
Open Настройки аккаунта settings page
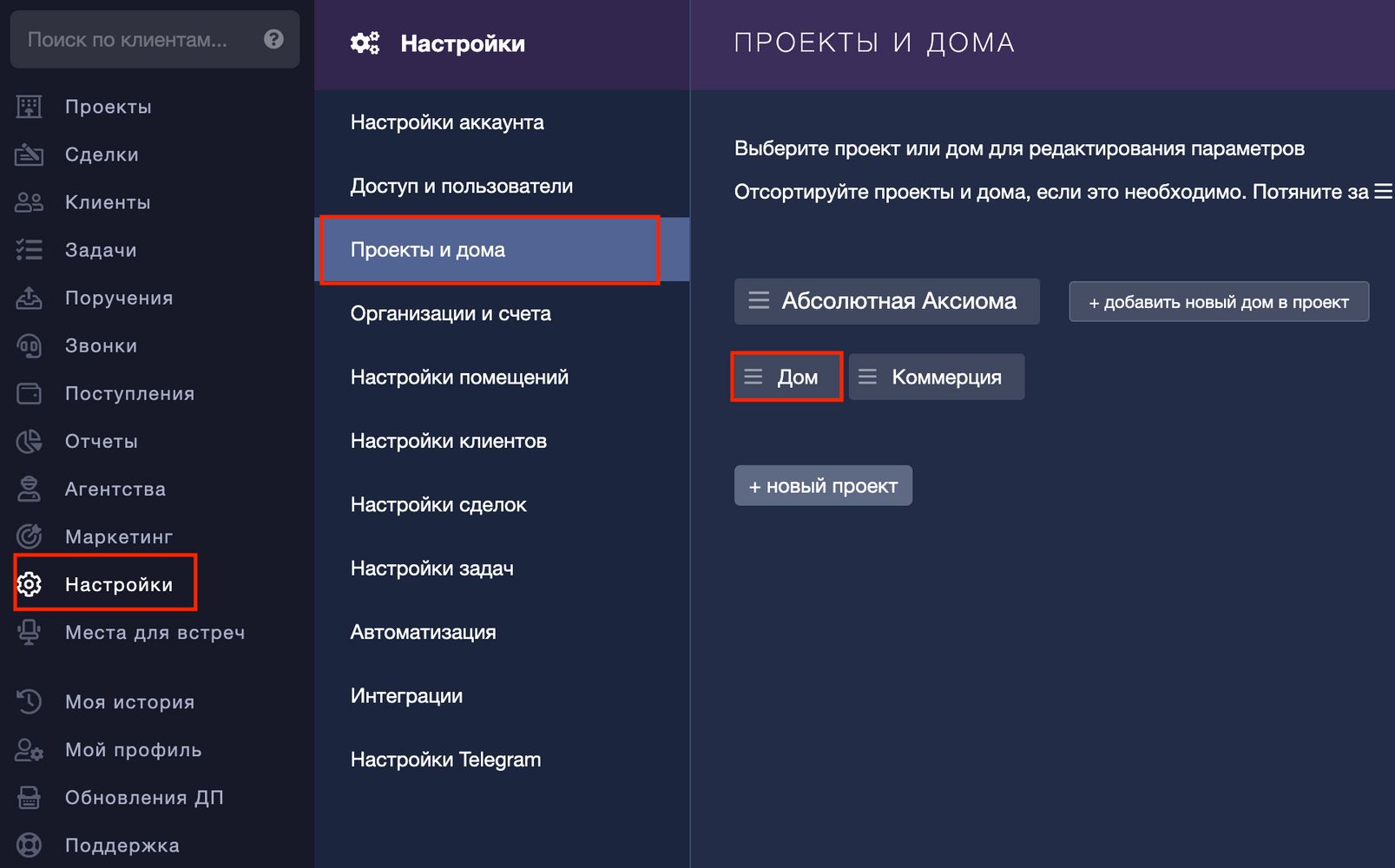[502, 122]
